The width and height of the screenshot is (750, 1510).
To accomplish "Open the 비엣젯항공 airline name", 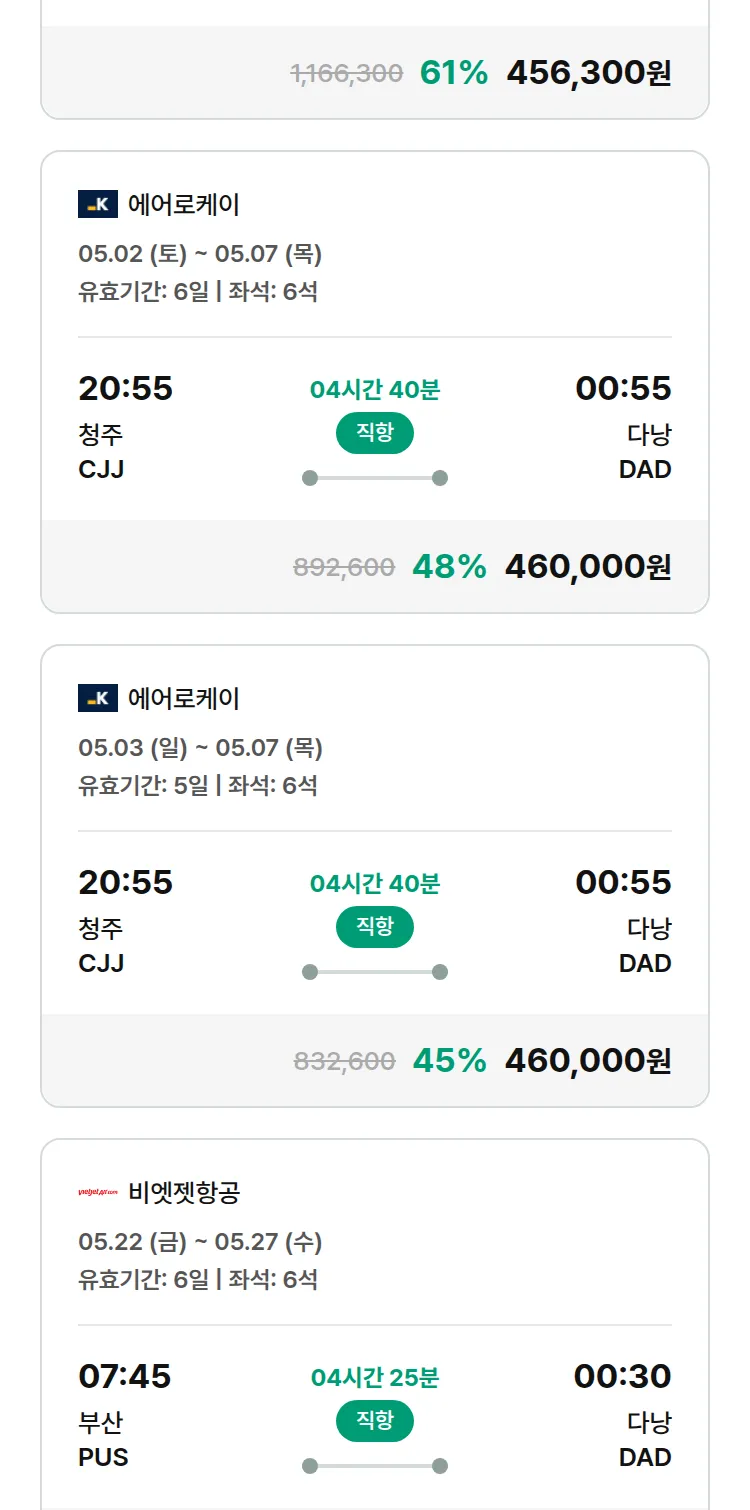I will (x=184, y=1192).
